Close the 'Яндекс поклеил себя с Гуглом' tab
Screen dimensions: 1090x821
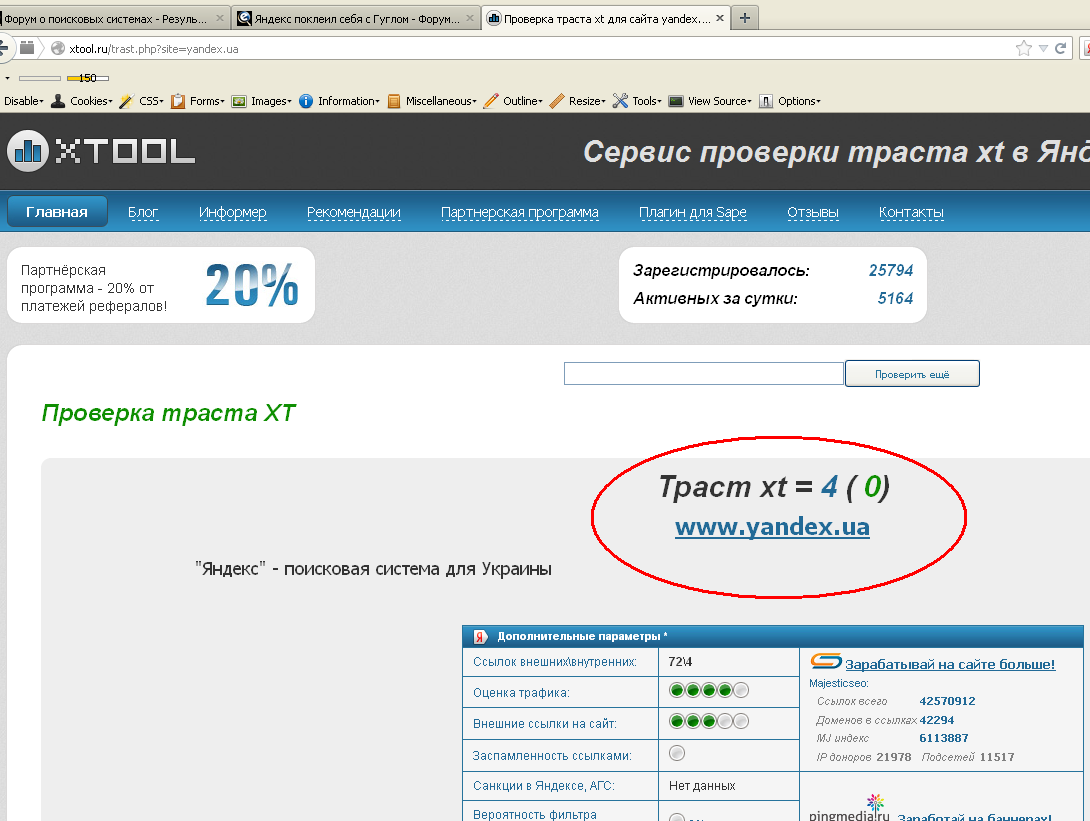[x=470, y=19]
